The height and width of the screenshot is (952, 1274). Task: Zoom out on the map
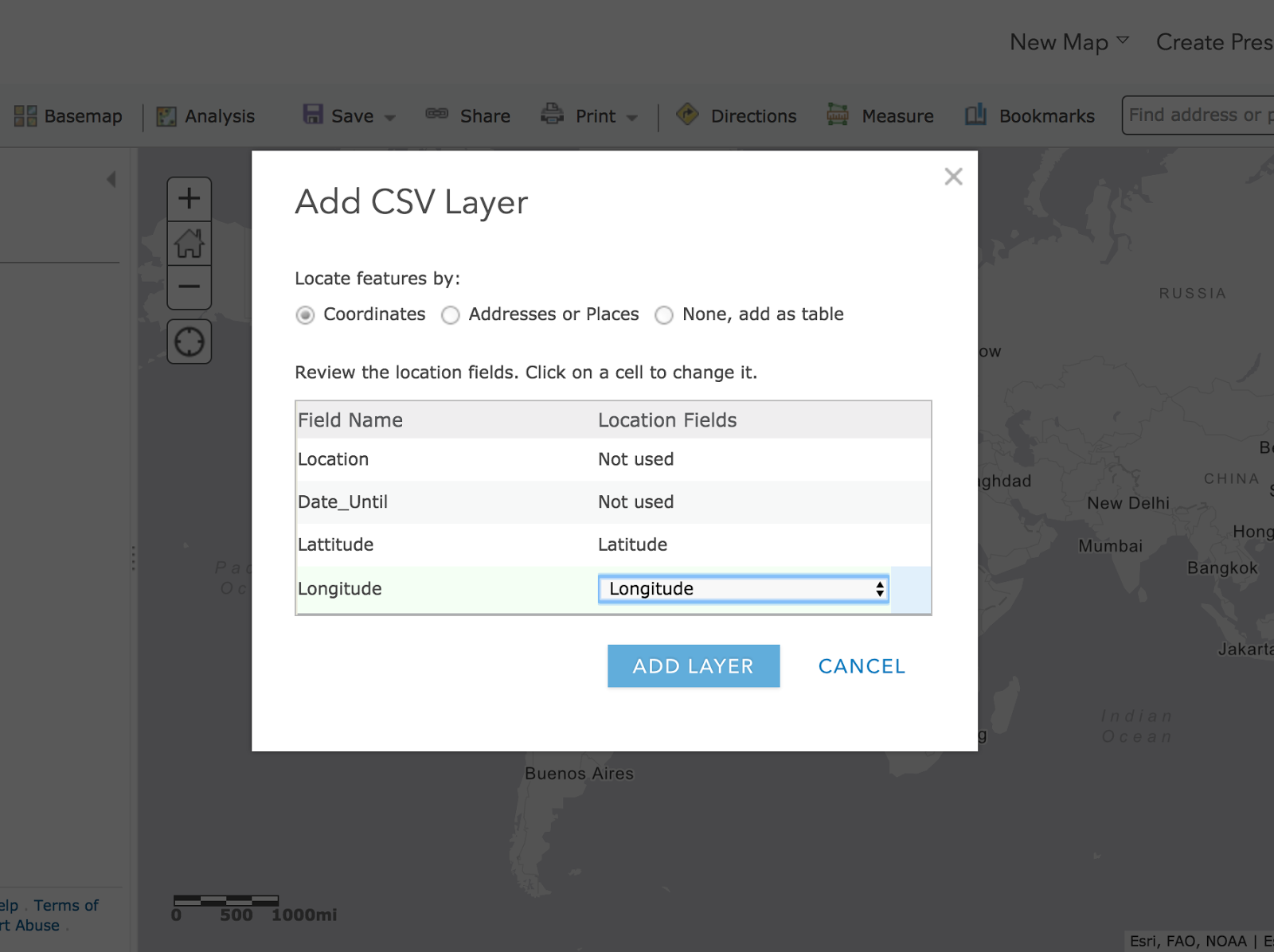[x=189, y=287]
